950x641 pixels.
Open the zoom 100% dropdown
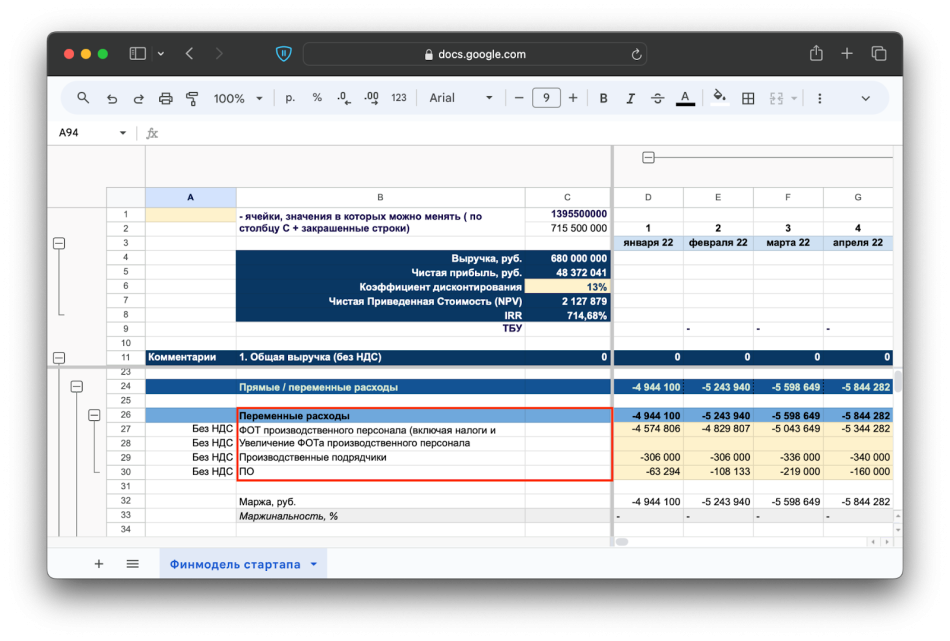[x=238, y=98]
